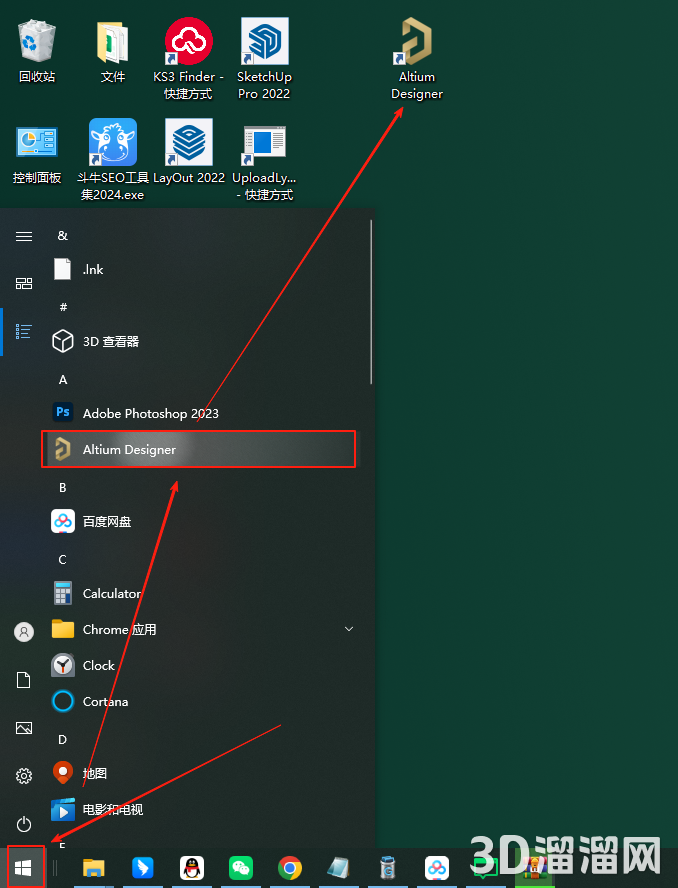Click the A letter header in app list
678x888 pixels.
pos(63,379)
